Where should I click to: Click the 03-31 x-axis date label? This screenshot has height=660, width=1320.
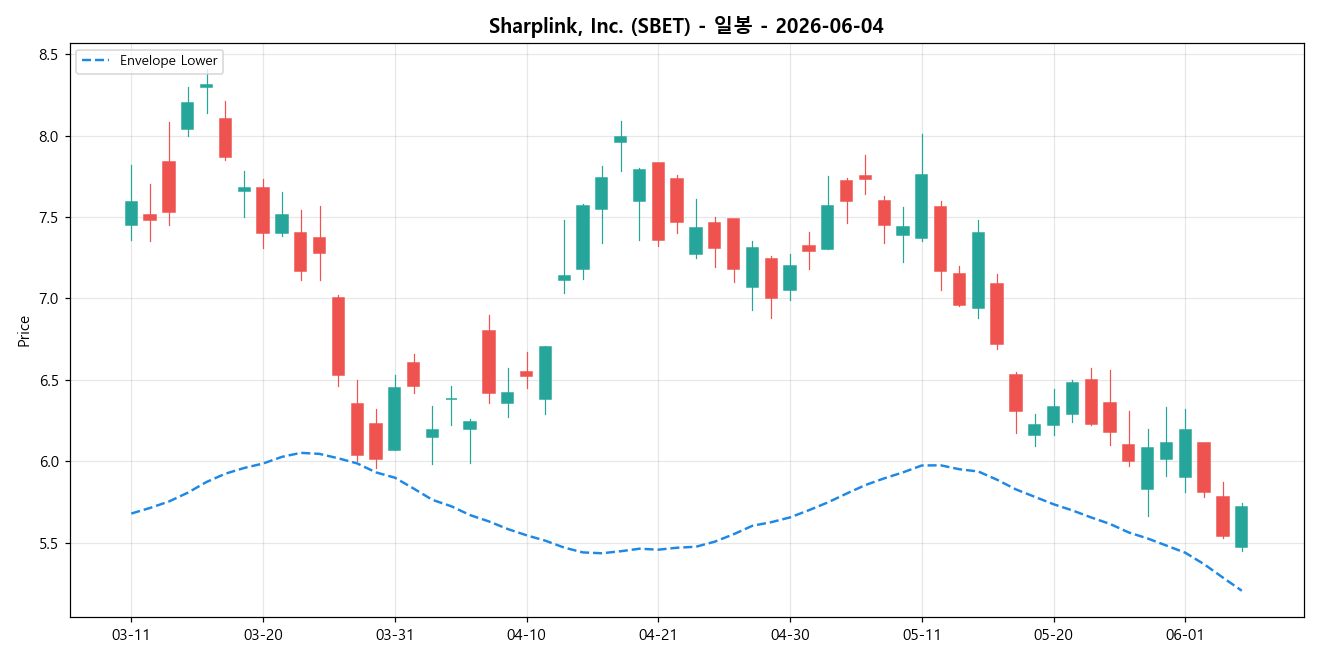point(394,635)
